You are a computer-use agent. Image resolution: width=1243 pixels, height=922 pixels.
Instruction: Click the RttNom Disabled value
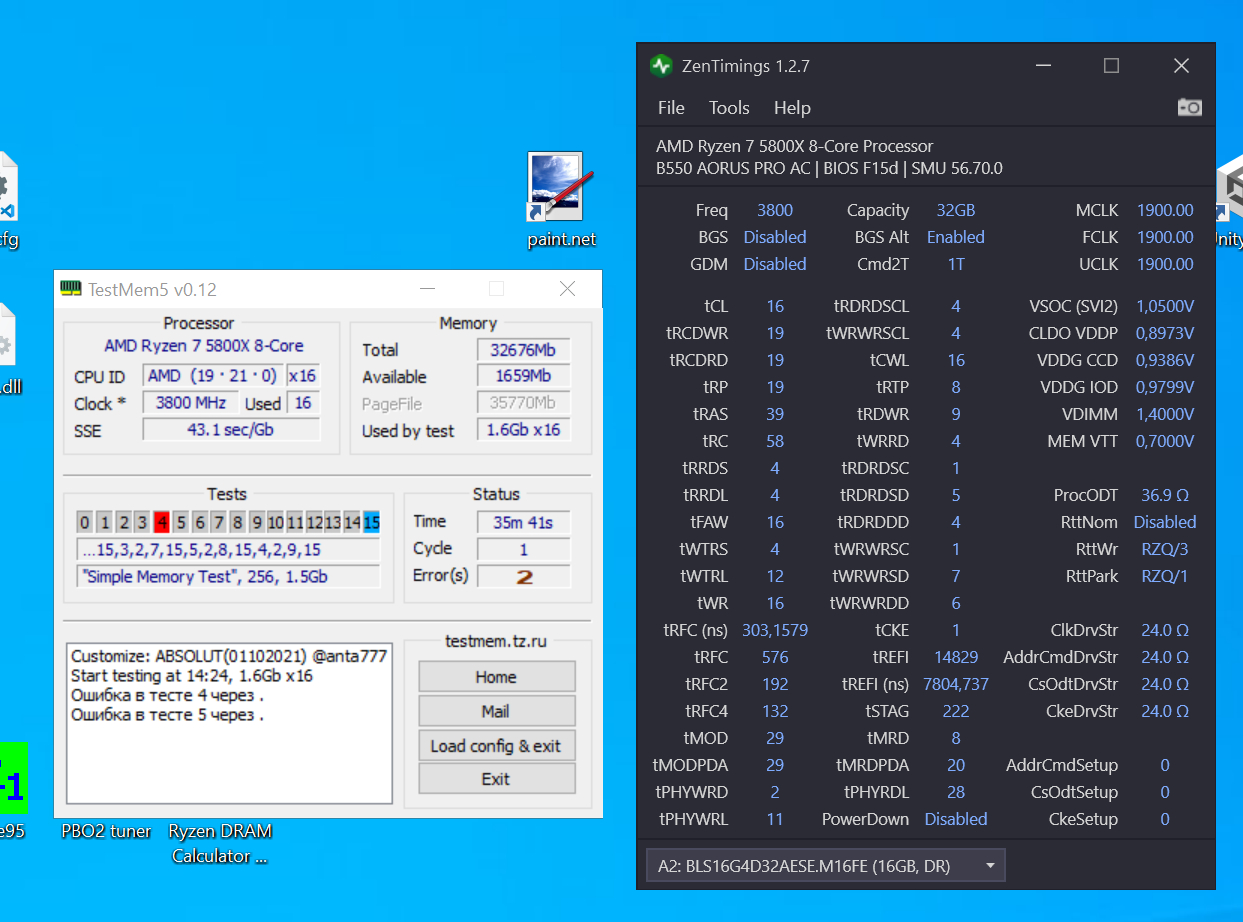(x=1165, y=522)
